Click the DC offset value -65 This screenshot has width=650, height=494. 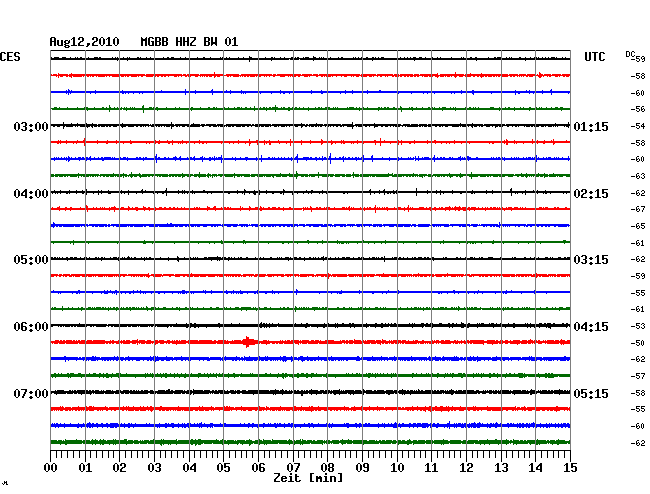638,226
